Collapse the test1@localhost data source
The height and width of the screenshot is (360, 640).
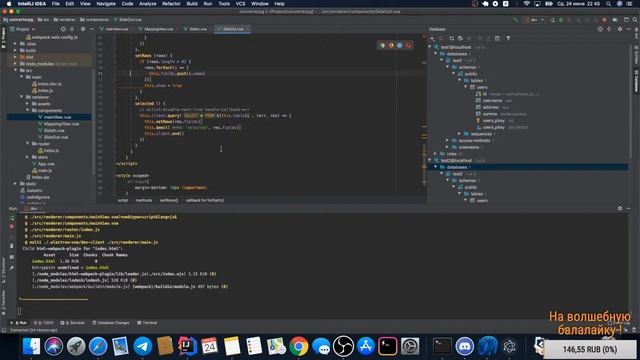(x=430, y=47)
